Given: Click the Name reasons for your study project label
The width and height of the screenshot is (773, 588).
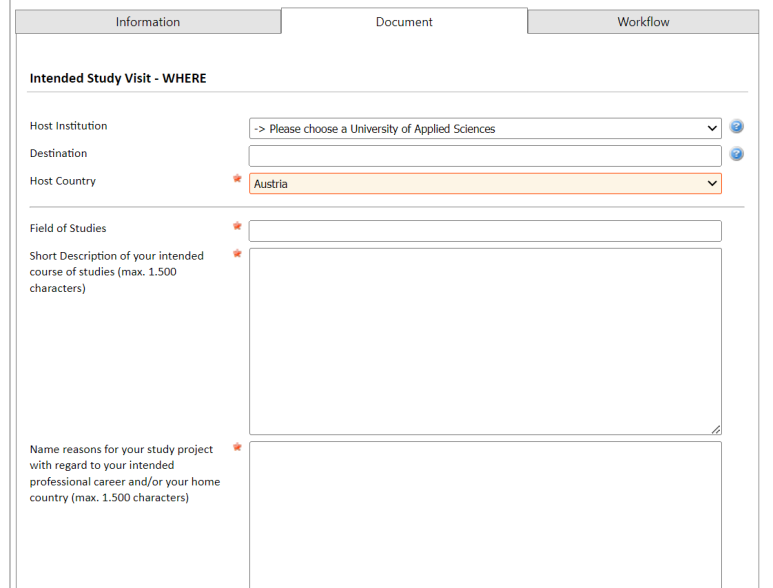Looking at the screenshot, I should coord(125,473).
